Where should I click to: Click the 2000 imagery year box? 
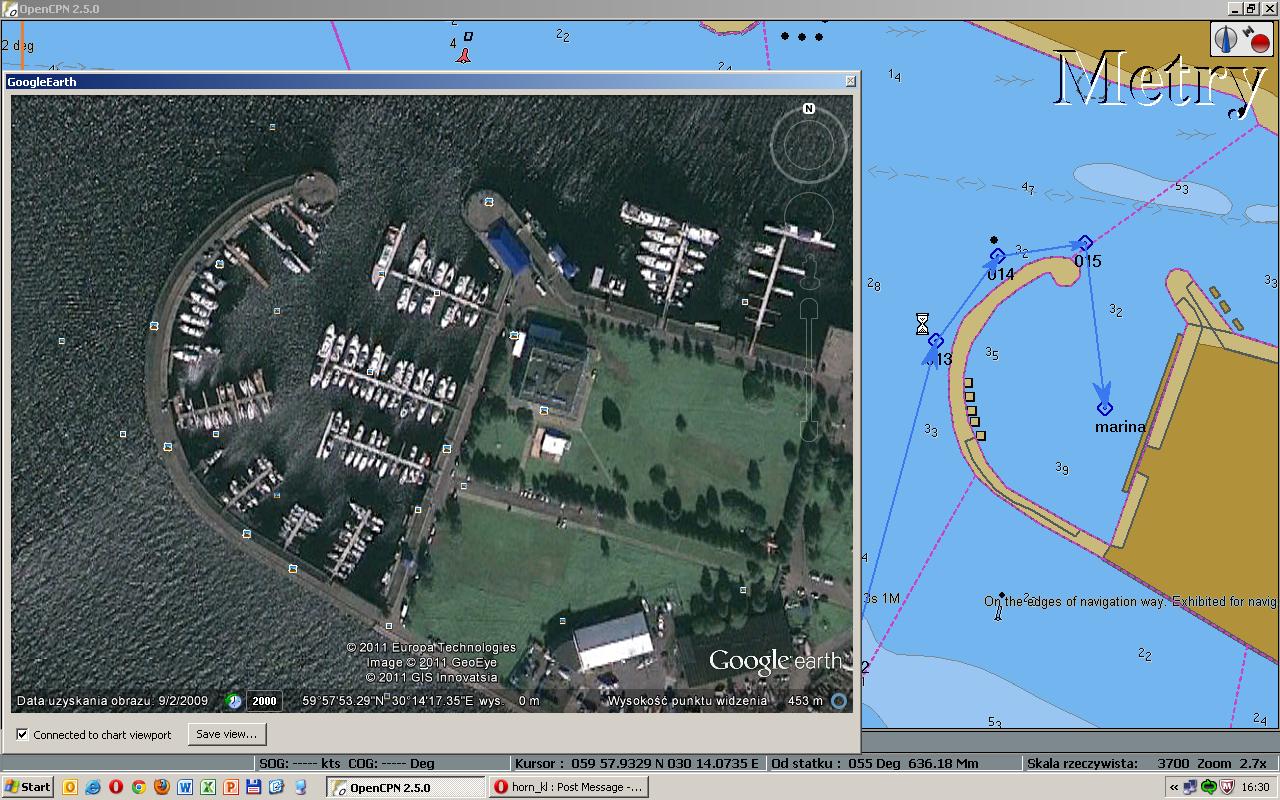click(x=264, y=701)
